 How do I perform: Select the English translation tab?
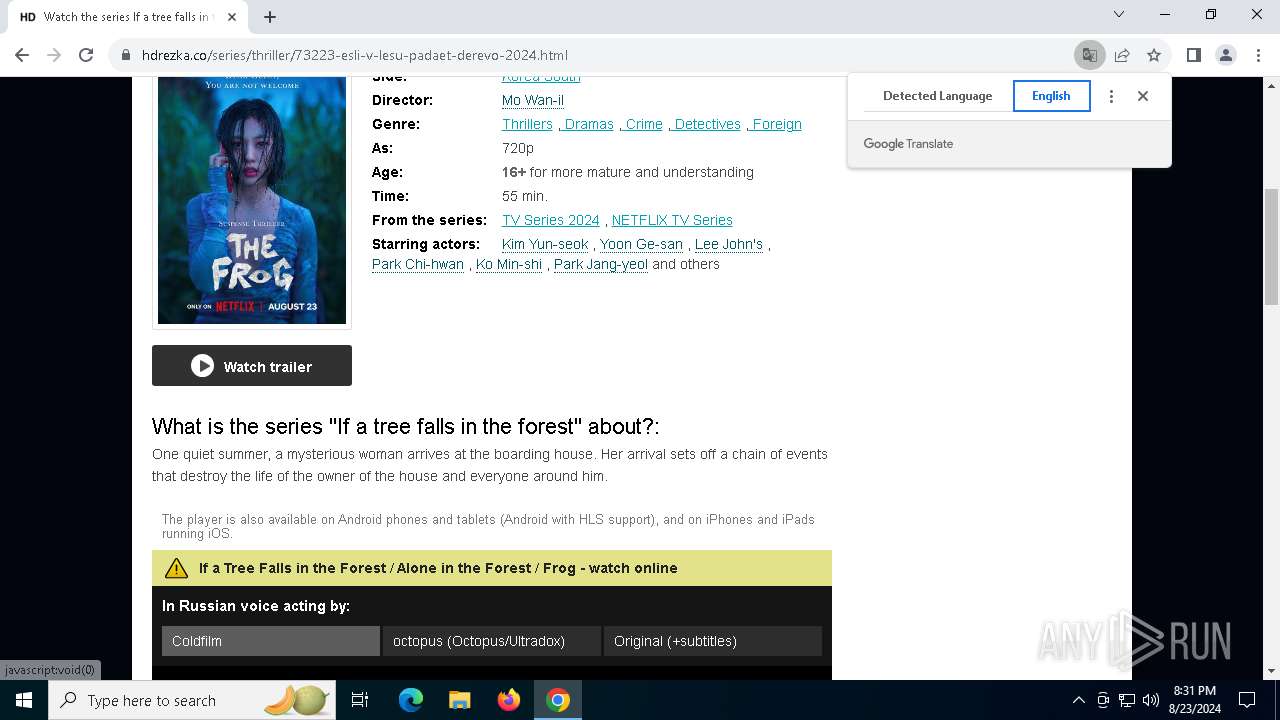(1051, 96)
